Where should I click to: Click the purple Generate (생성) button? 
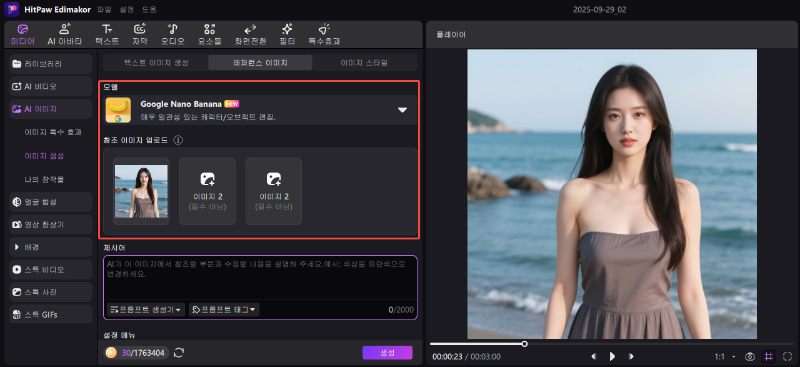(387, 353)
